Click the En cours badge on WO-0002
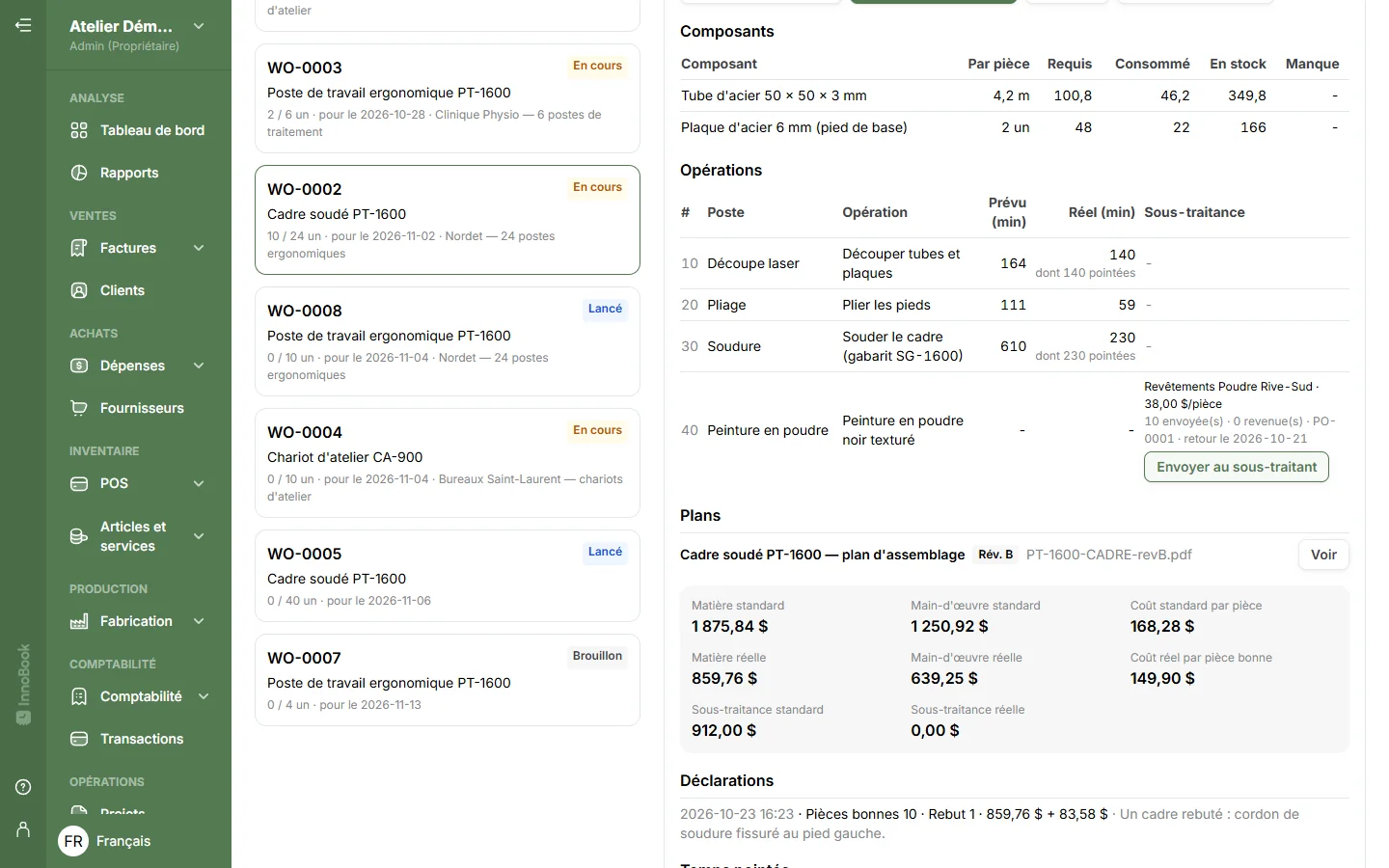This screenshot has height=868, width=1389. [x=597, y=187]
